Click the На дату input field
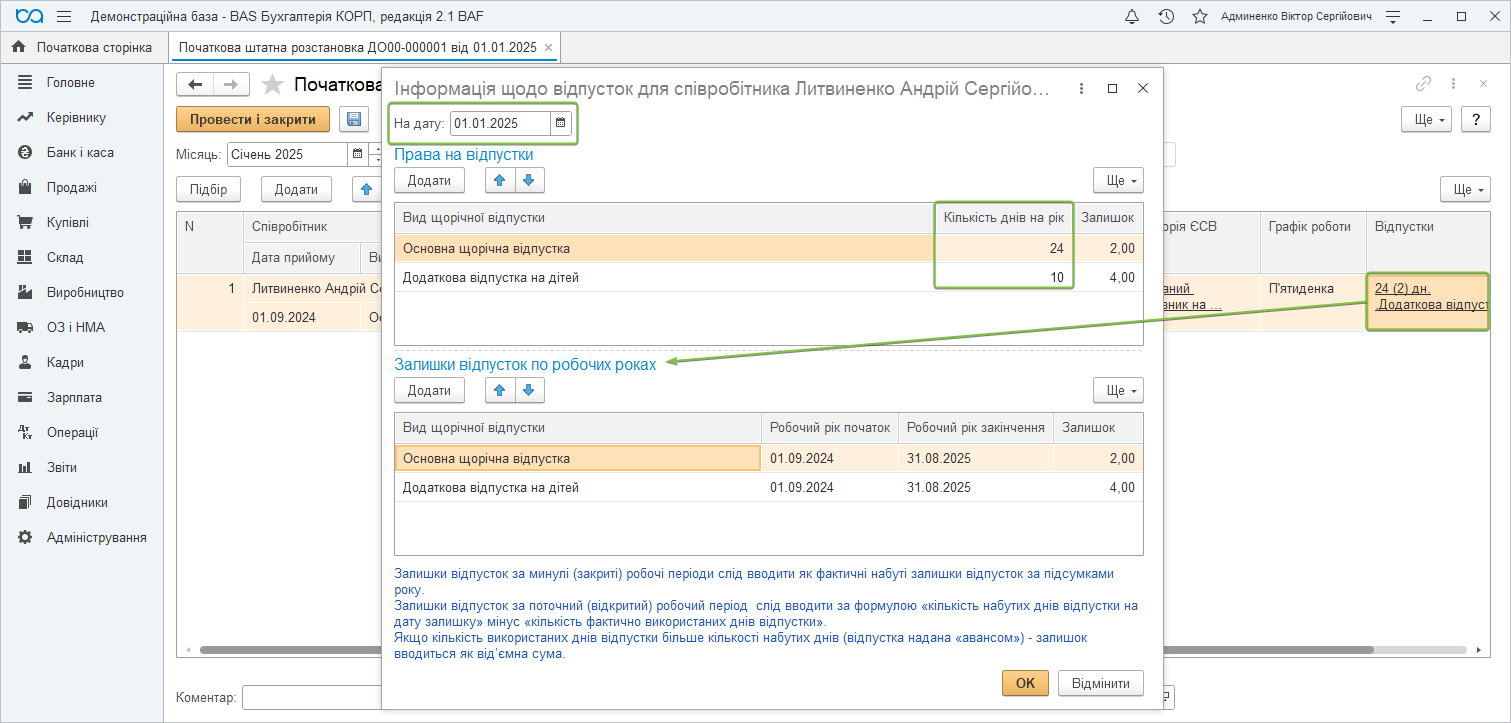 coord(499,124)
